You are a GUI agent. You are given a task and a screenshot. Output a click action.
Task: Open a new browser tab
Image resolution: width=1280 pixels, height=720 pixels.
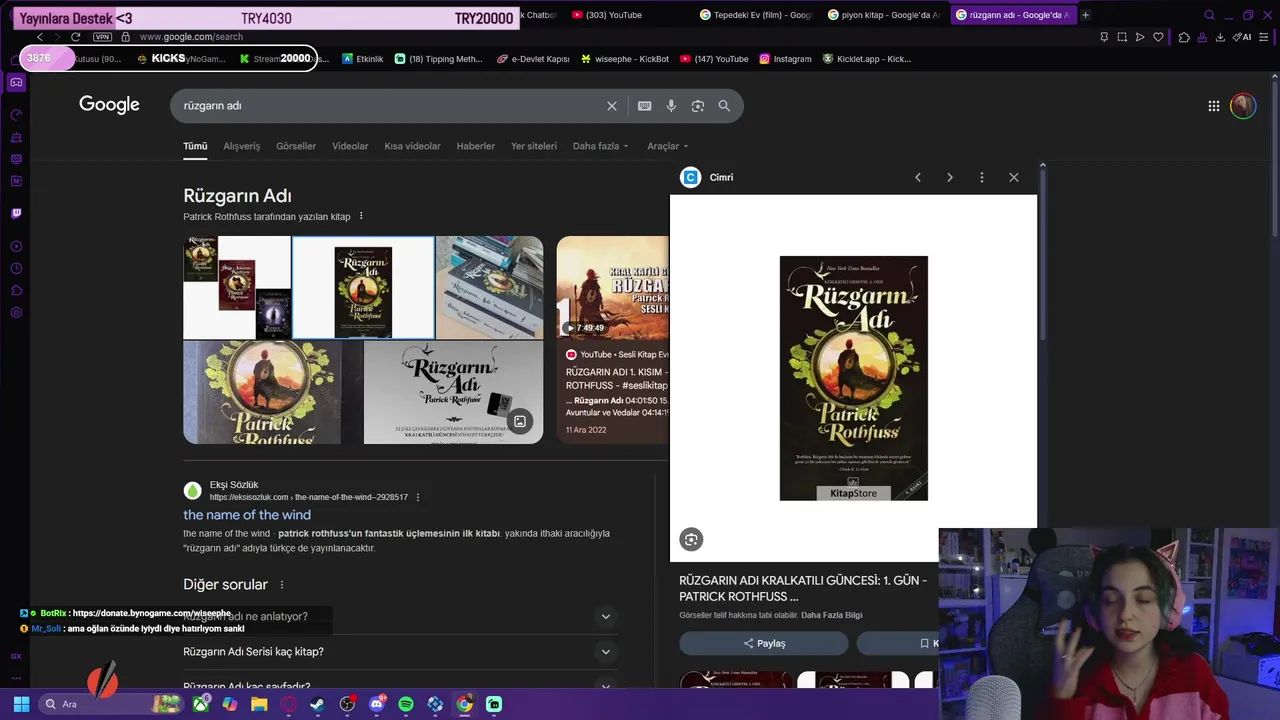1085,15
